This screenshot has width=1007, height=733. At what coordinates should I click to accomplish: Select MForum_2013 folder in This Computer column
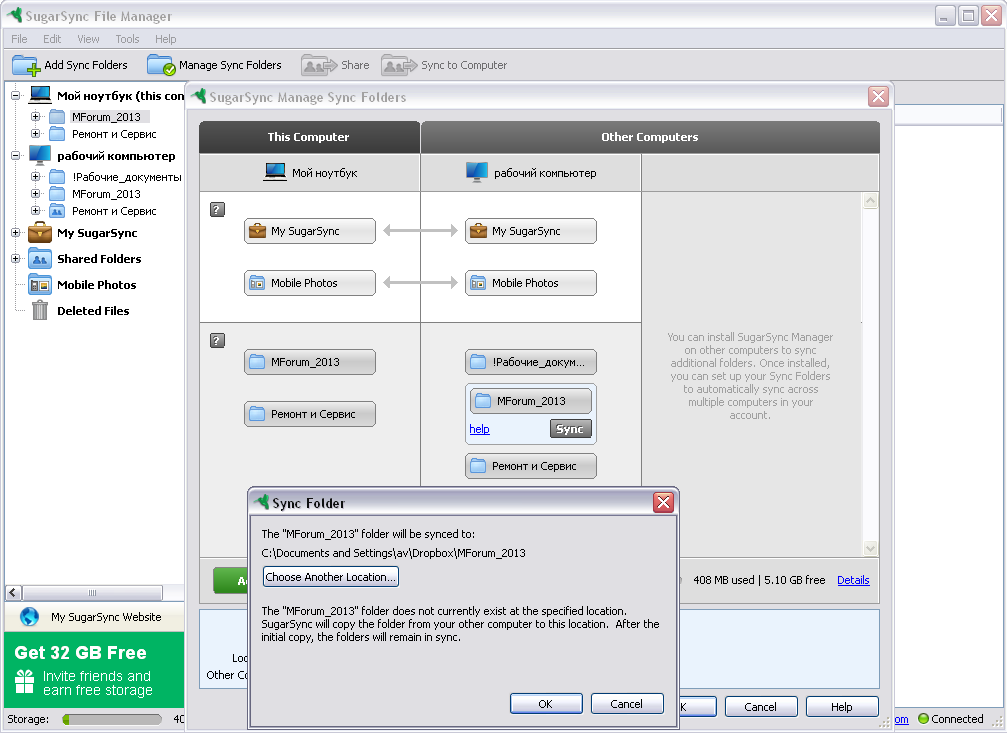point(310,362)
